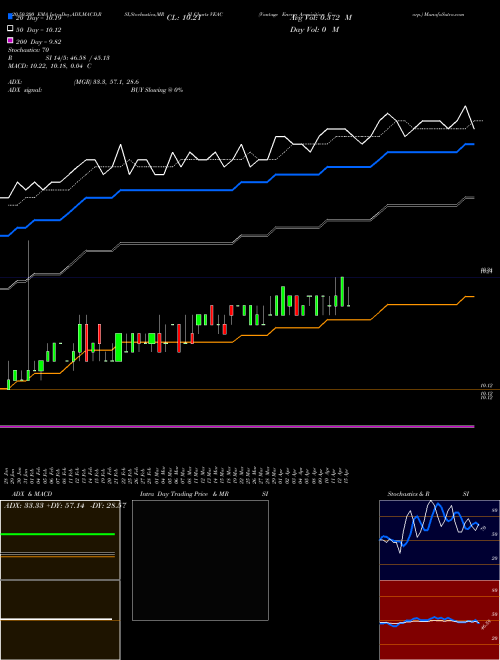The width and height of the screenshot is (500, 660).
Task: Click the '(MGR) 33.3, 57.1, 28.6' ADX values
Action: (x=106, y=82)
